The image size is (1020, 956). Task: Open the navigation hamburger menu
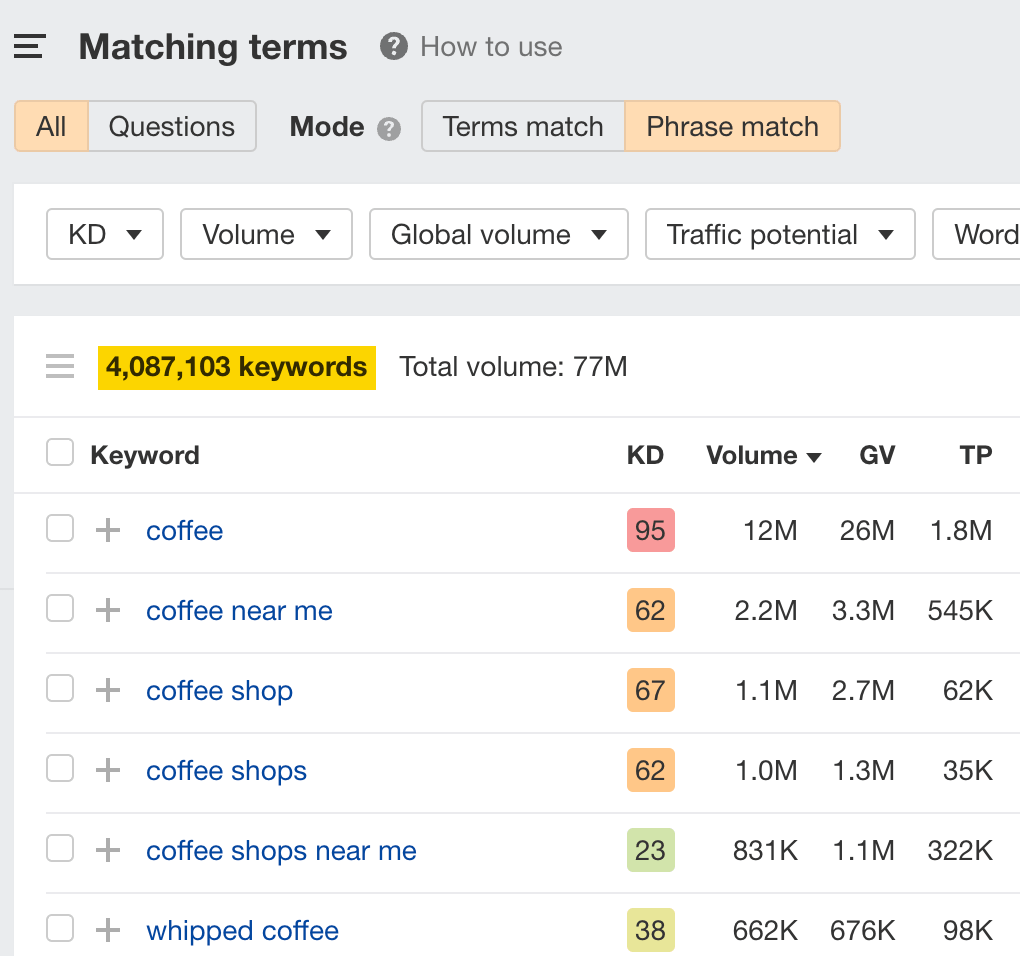[x=28, y=46]
